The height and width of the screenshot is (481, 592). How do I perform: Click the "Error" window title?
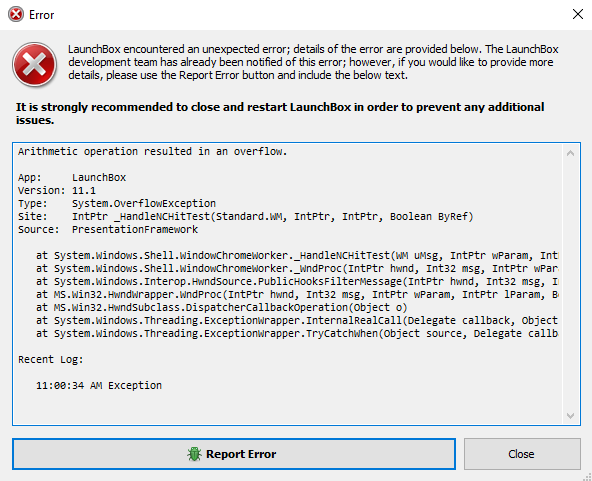tap(42, 15)
